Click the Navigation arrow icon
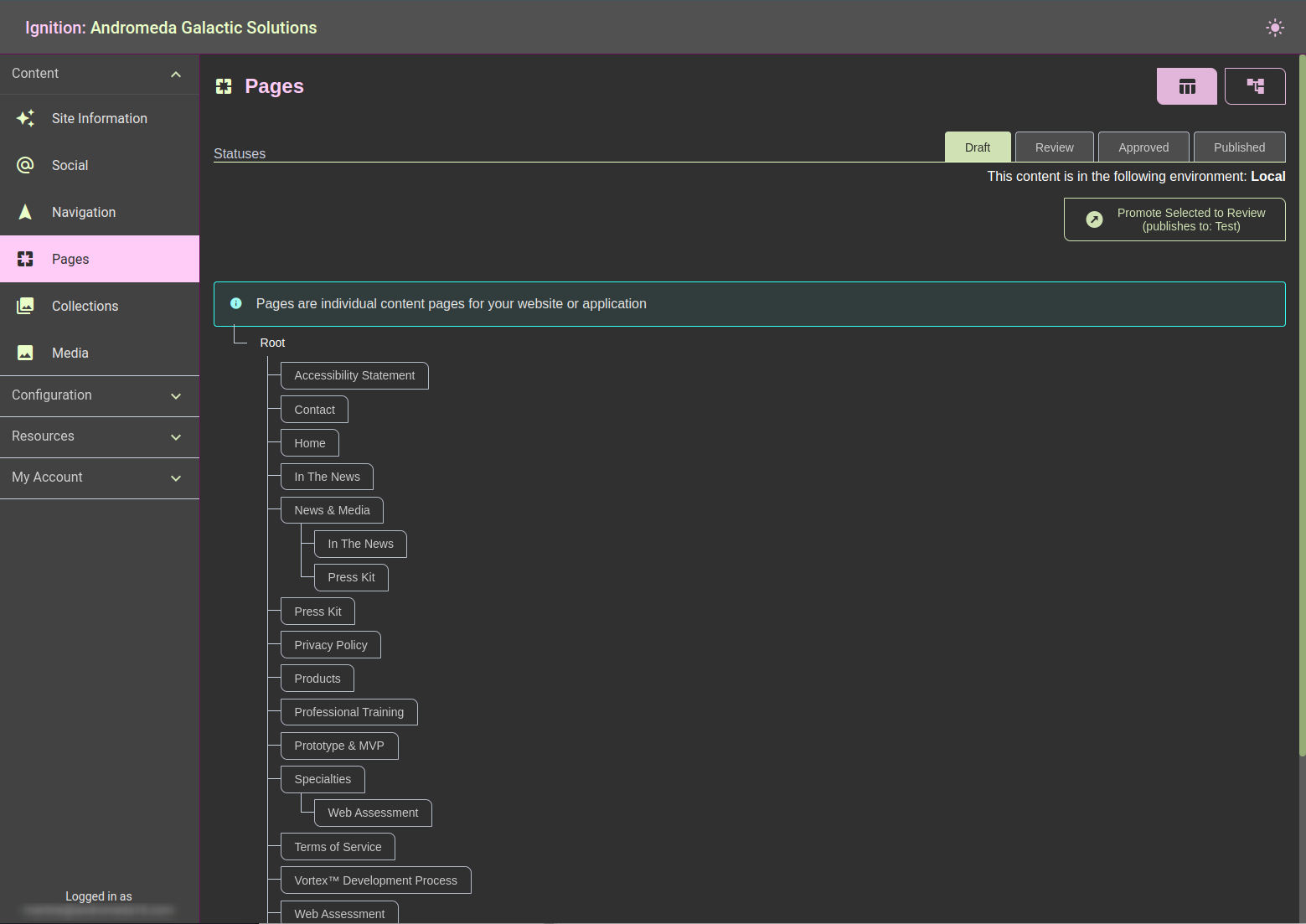 coord(26,212)
